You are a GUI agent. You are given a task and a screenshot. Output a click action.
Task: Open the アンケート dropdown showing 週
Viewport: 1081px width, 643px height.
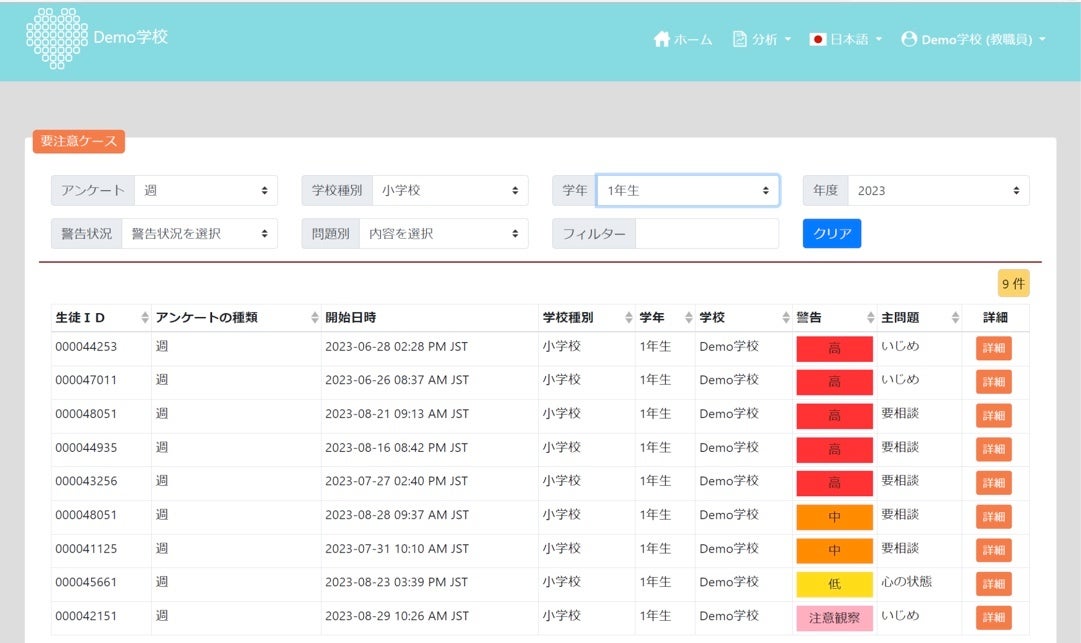click(205, 190)
